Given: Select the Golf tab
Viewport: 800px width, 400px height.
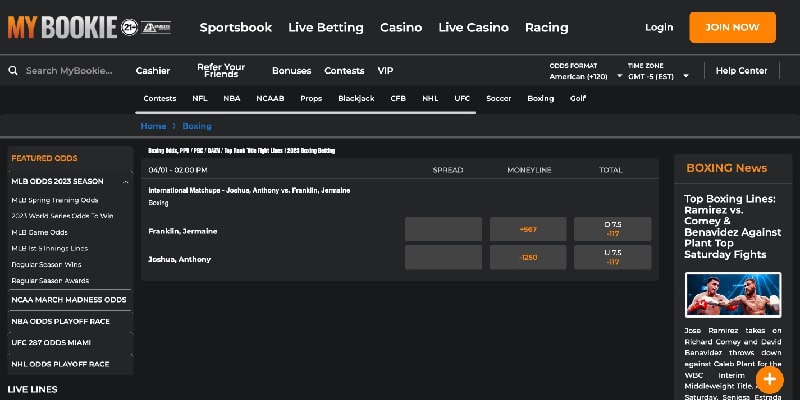Looking at the screenshot, I should click(578, 98).
